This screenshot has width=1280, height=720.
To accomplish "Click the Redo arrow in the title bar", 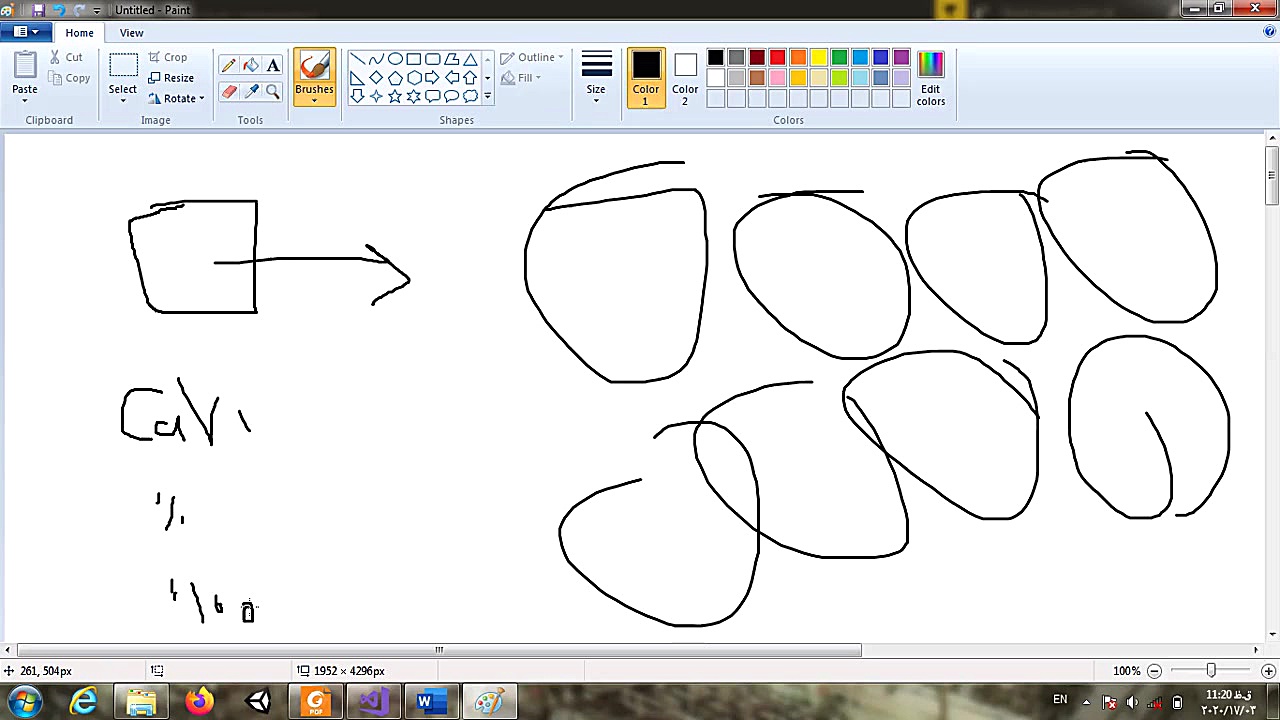I will coord(80,10).
